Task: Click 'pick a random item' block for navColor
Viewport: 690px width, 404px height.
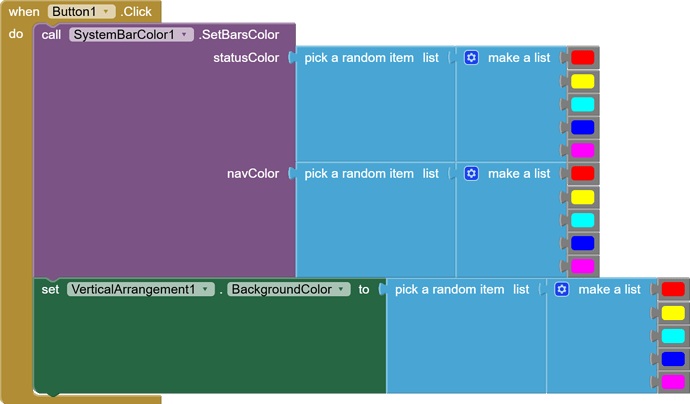Action: point(359,173)
